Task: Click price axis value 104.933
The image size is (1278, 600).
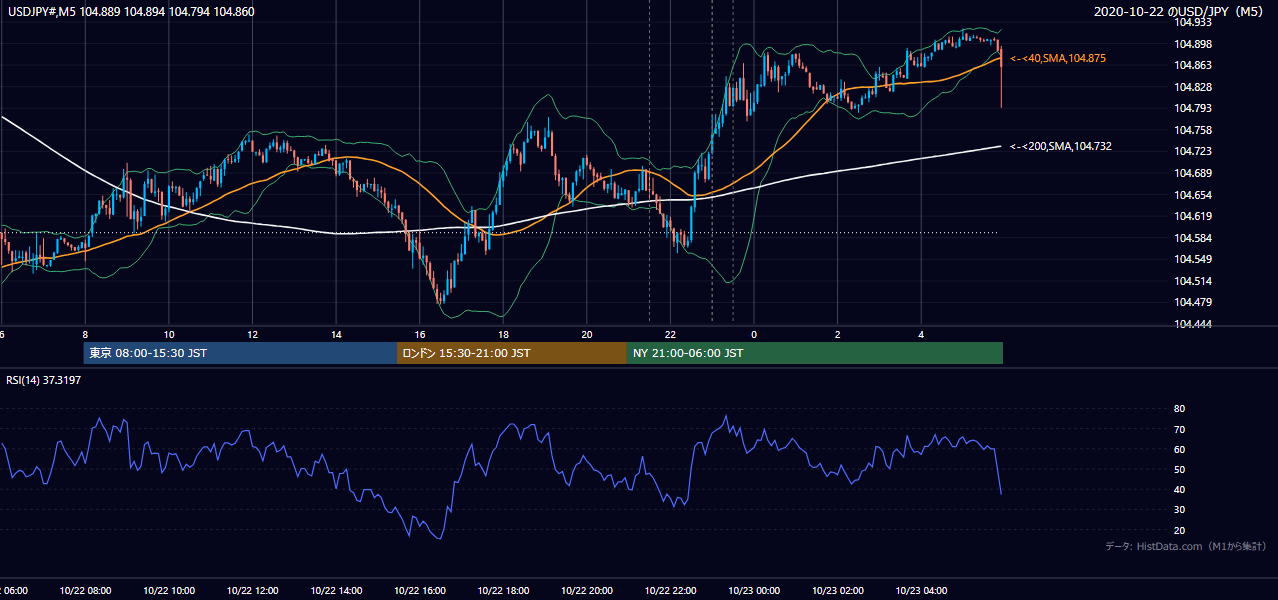Action: 1192,22
